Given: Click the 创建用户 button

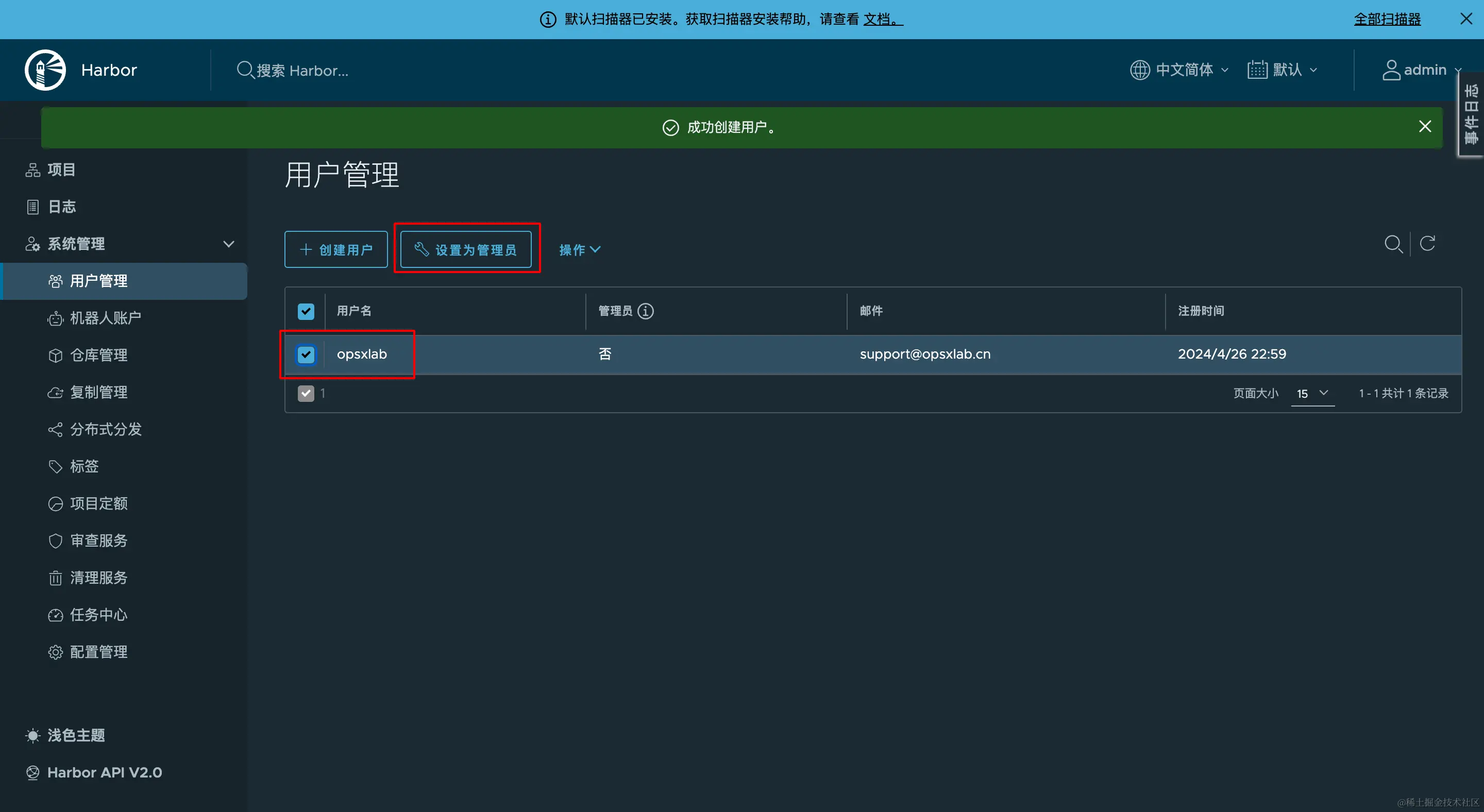Looking at the screenshot, I should 335,249.
